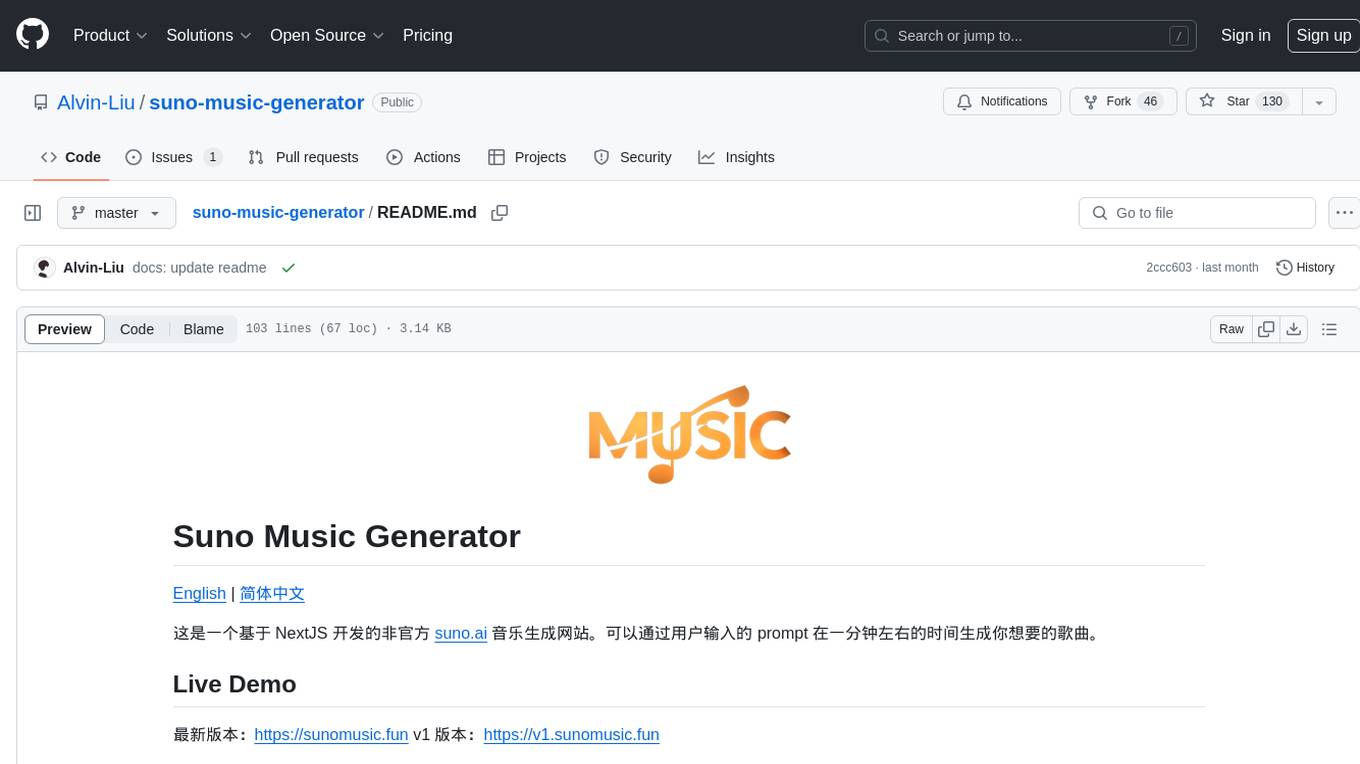
Task: Copy the README.md file path
Action: 500,213
